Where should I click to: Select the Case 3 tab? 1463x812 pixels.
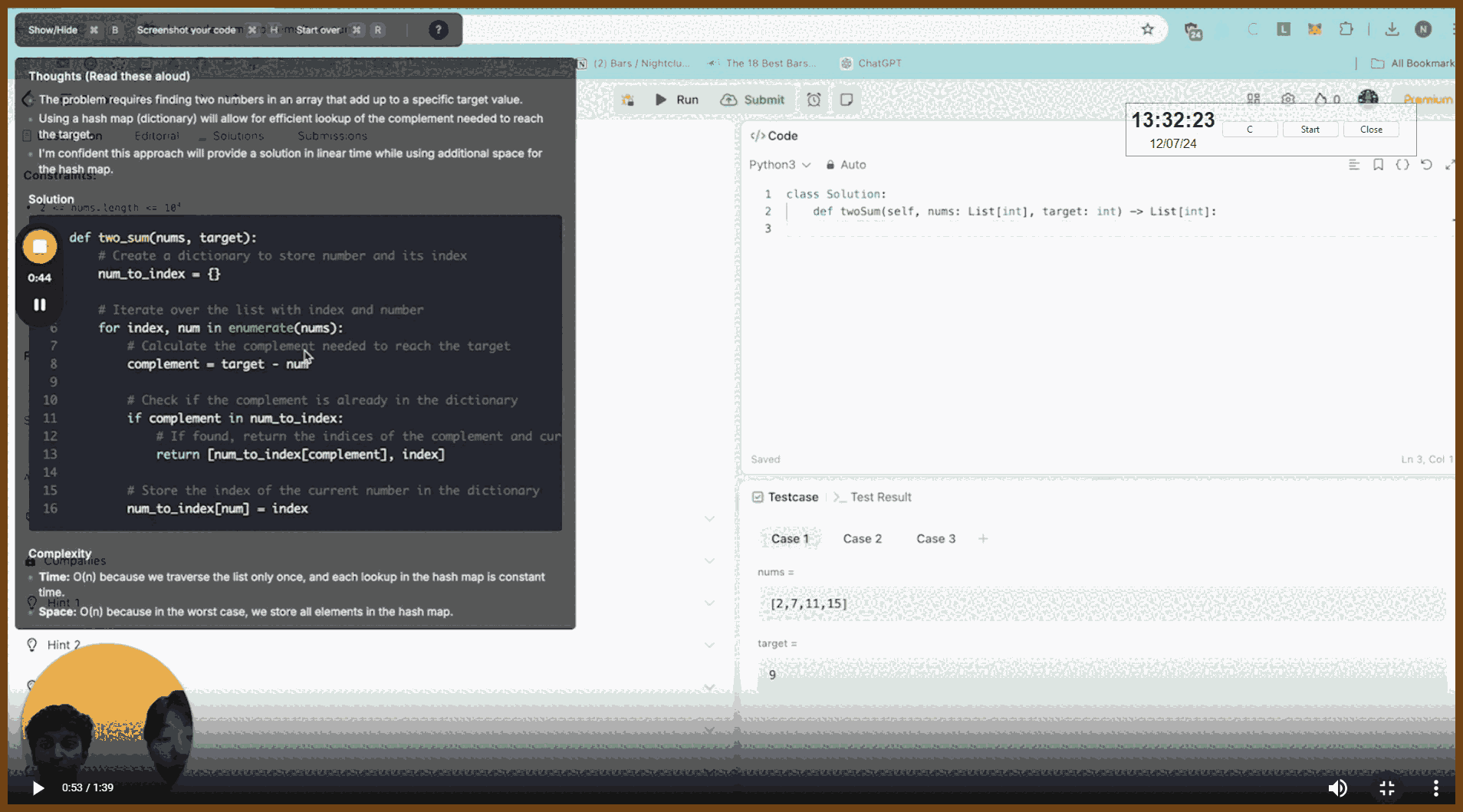click(935, 539)
